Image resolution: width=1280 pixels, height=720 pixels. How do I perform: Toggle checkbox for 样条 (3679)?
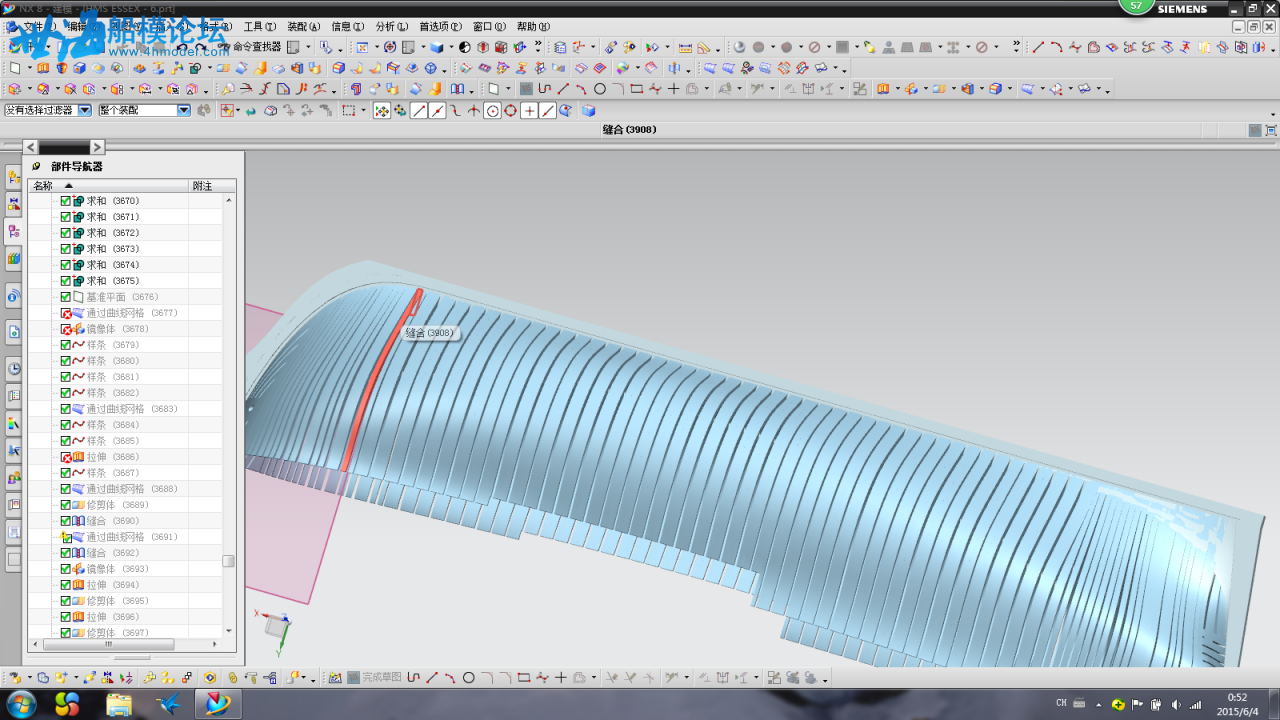66,345
